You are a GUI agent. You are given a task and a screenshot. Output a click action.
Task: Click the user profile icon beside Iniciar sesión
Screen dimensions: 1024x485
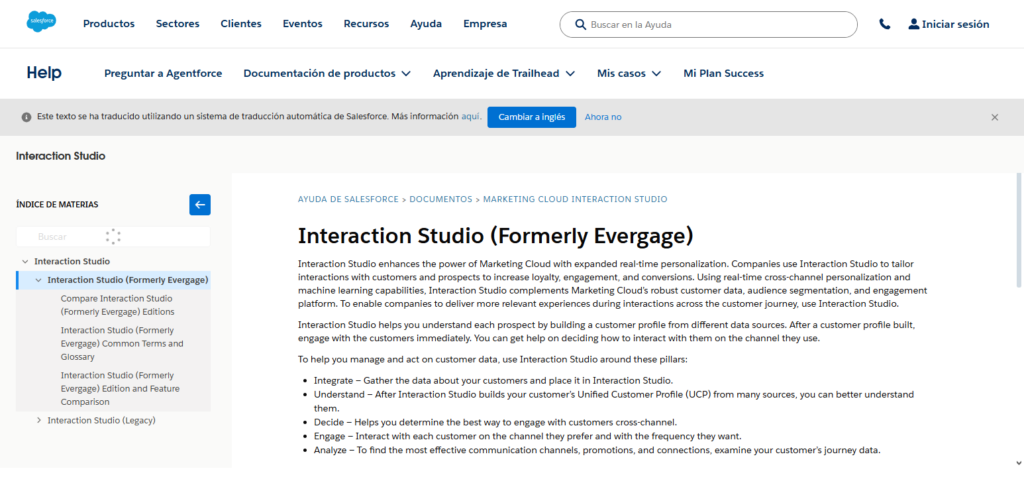point(914,24)
